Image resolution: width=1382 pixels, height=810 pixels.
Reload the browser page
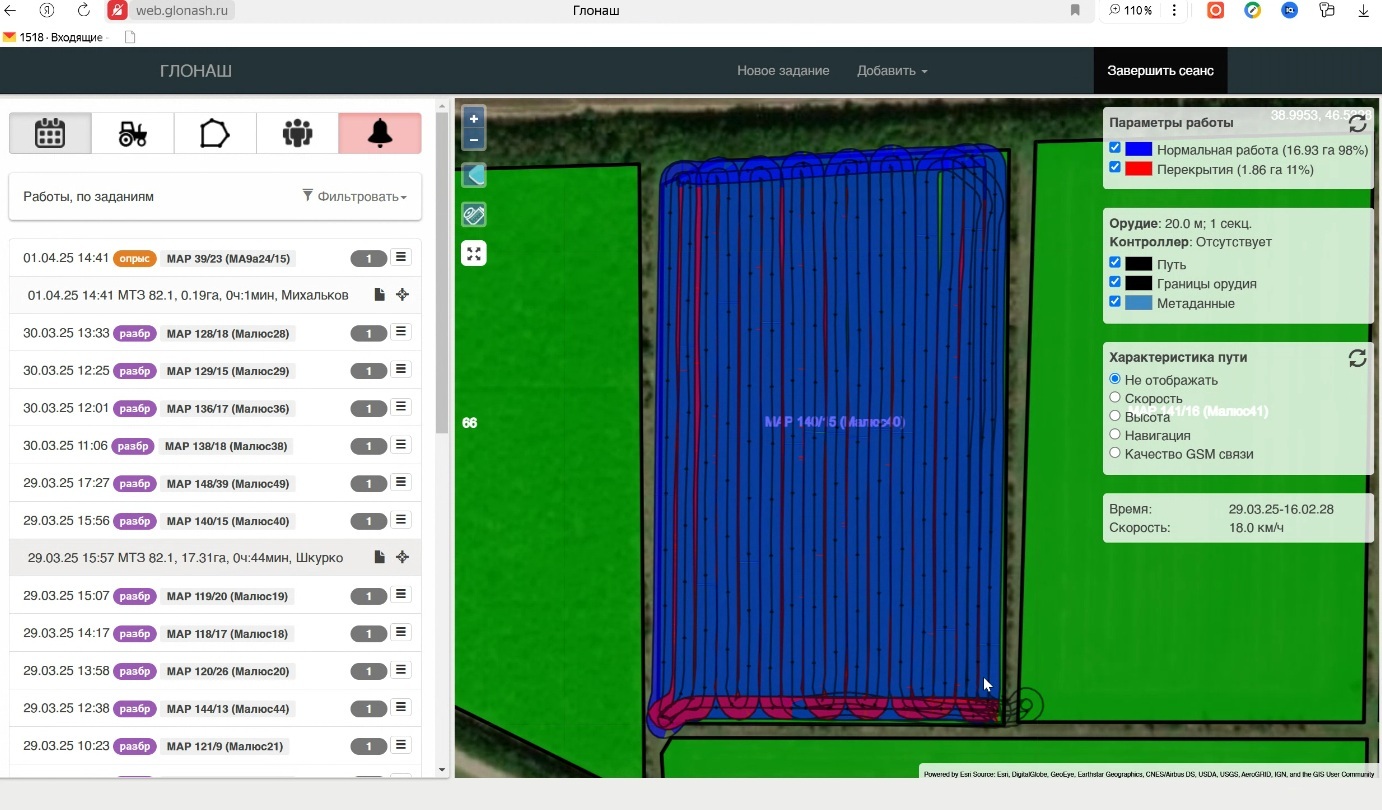[84, 10]
